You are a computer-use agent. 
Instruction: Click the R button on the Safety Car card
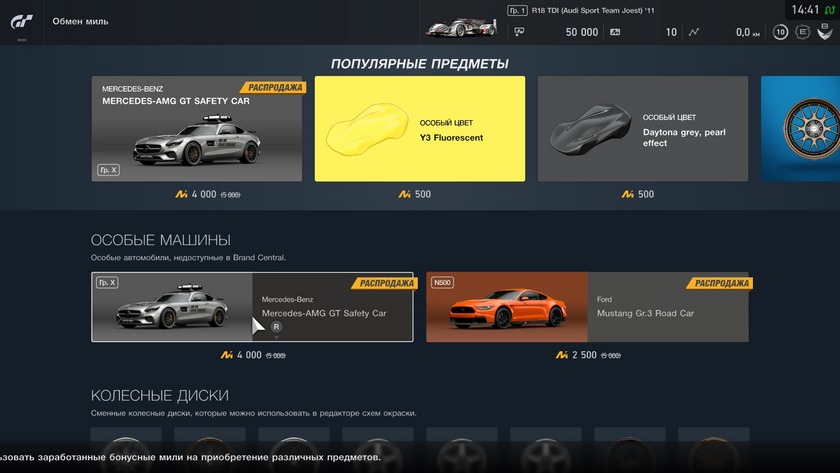(x=276, y=327)
